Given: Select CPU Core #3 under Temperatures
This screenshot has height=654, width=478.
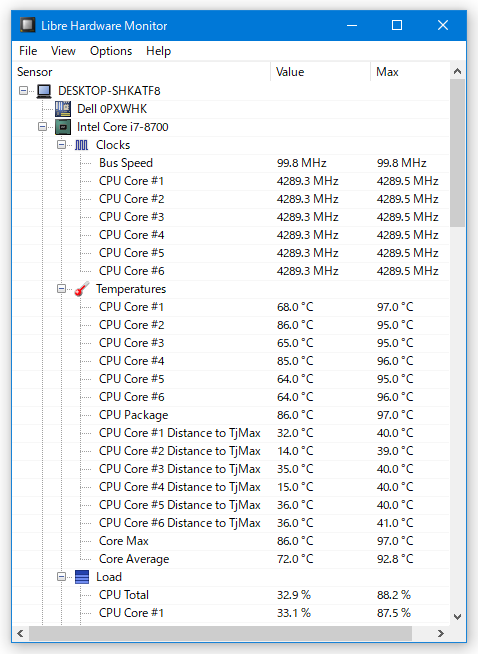Looking at the screenshot, I should coord(231,343).
